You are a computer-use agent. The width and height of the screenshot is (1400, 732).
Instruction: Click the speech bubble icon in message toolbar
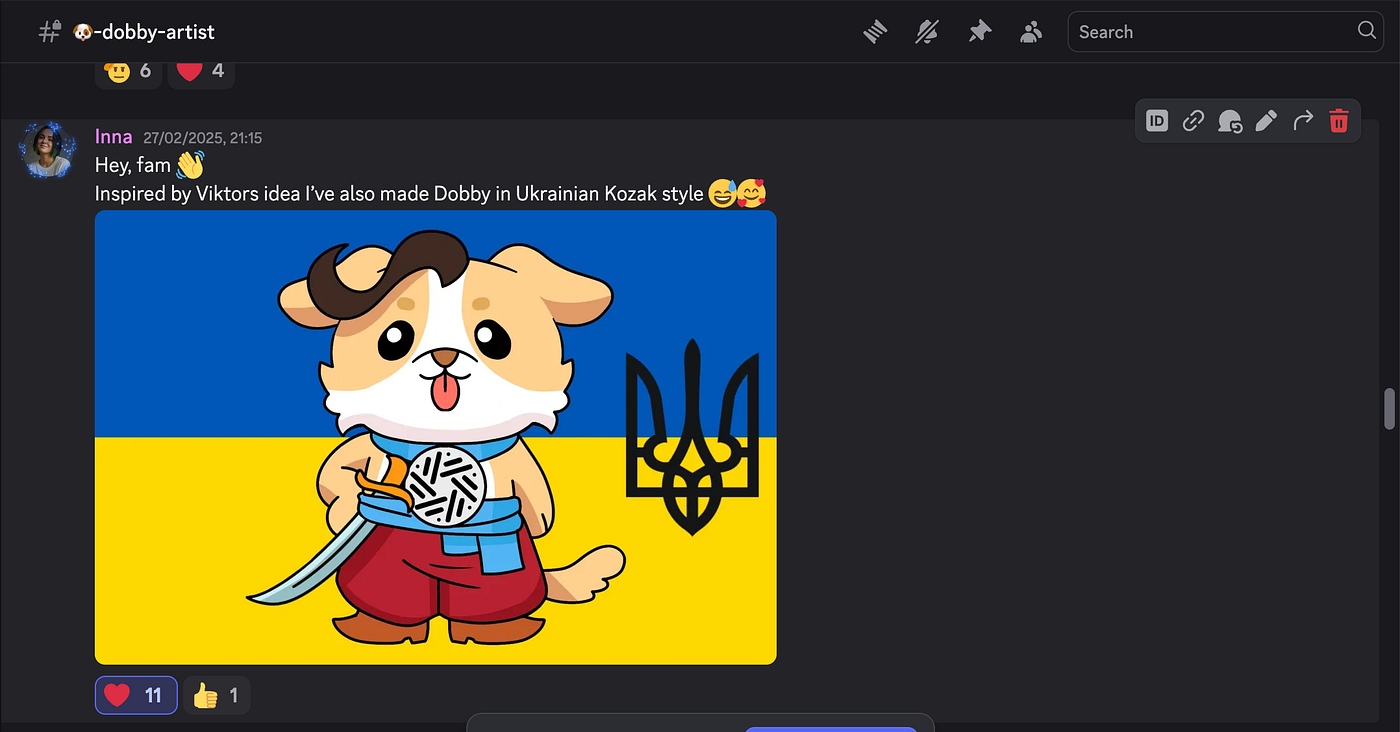pyautogui.click(x=1230, y=121)
